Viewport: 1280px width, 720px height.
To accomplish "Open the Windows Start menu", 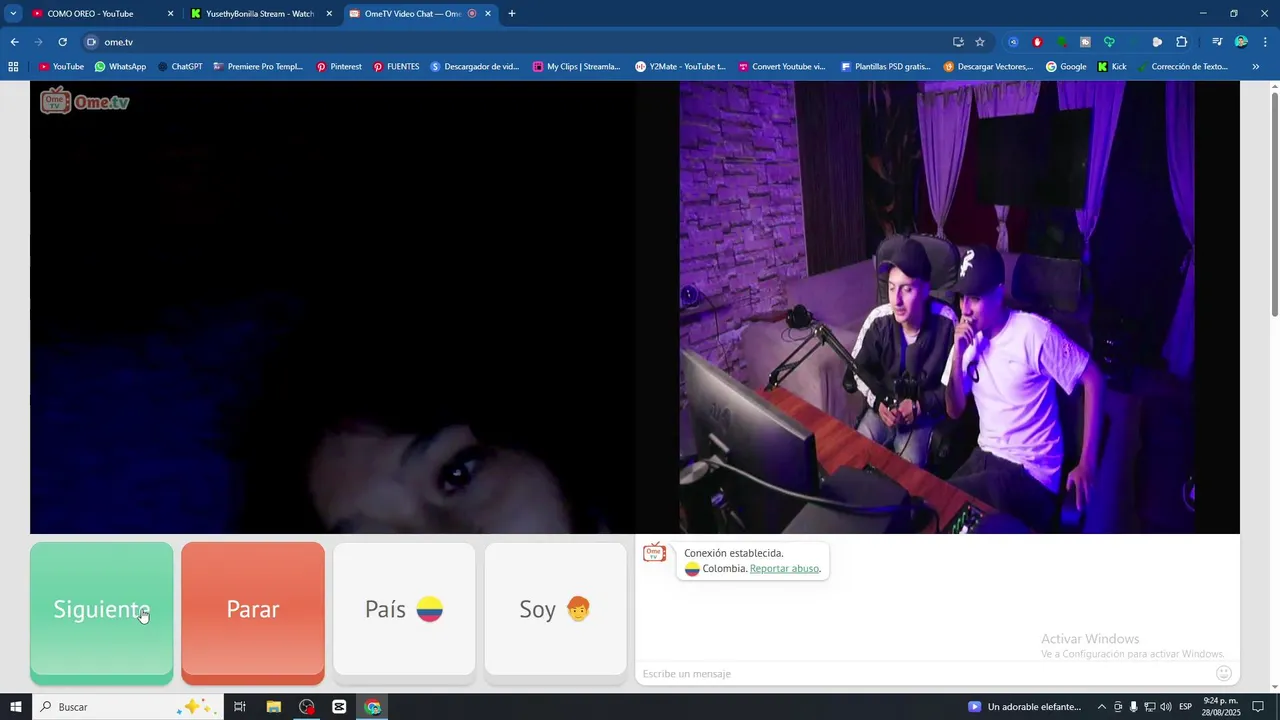I will click(15, 707).
